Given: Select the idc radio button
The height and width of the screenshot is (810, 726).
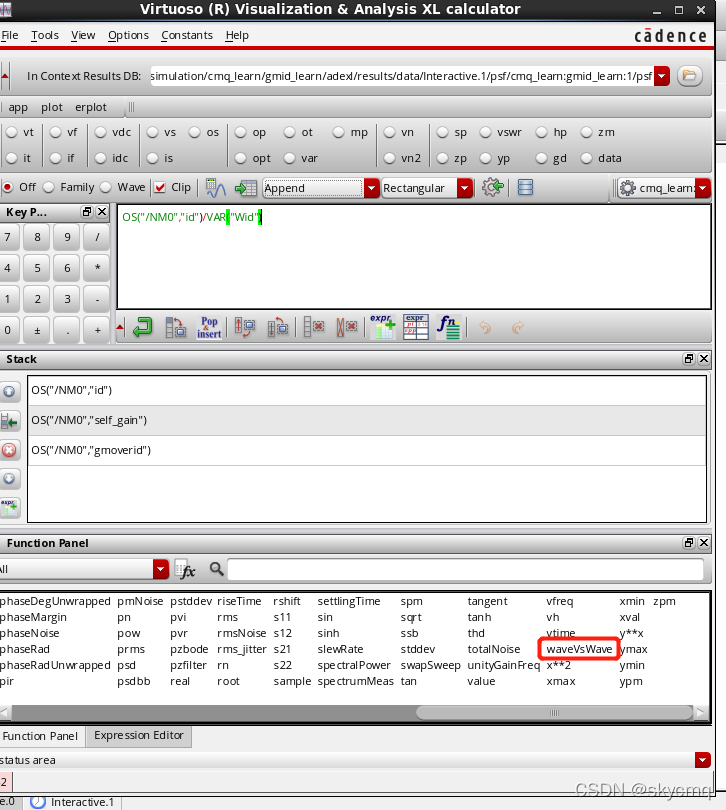Looking at the screenshot, I should [100, 158].
